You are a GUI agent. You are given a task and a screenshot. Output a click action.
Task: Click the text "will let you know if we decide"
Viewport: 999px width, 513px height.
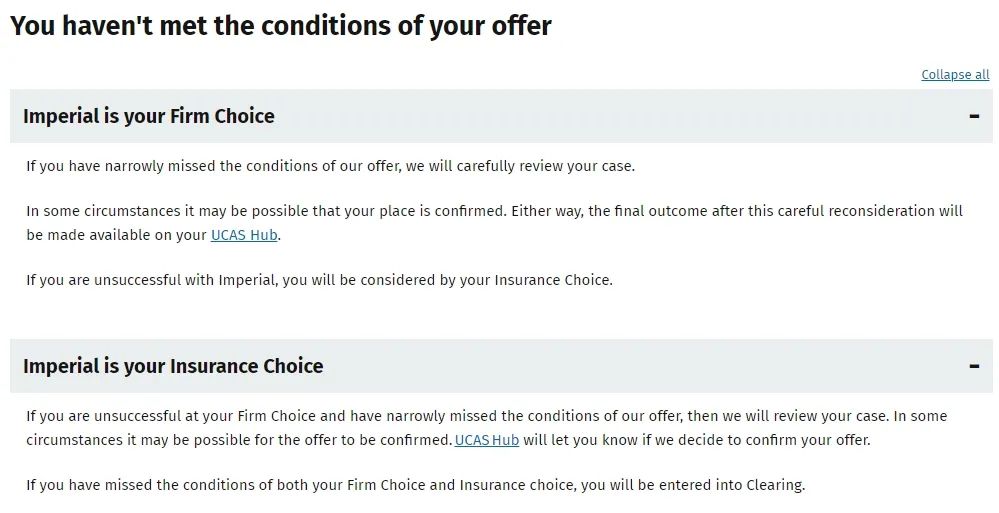[x=622, y=440]
